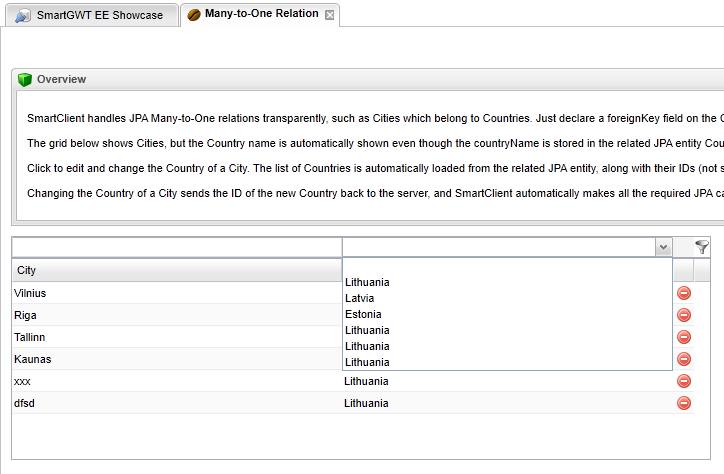Image resolution: width=724 pixels, height=474 pixels.
Task: Select the Many-to-One Relation tab
Action: click(x=260, y=14)
